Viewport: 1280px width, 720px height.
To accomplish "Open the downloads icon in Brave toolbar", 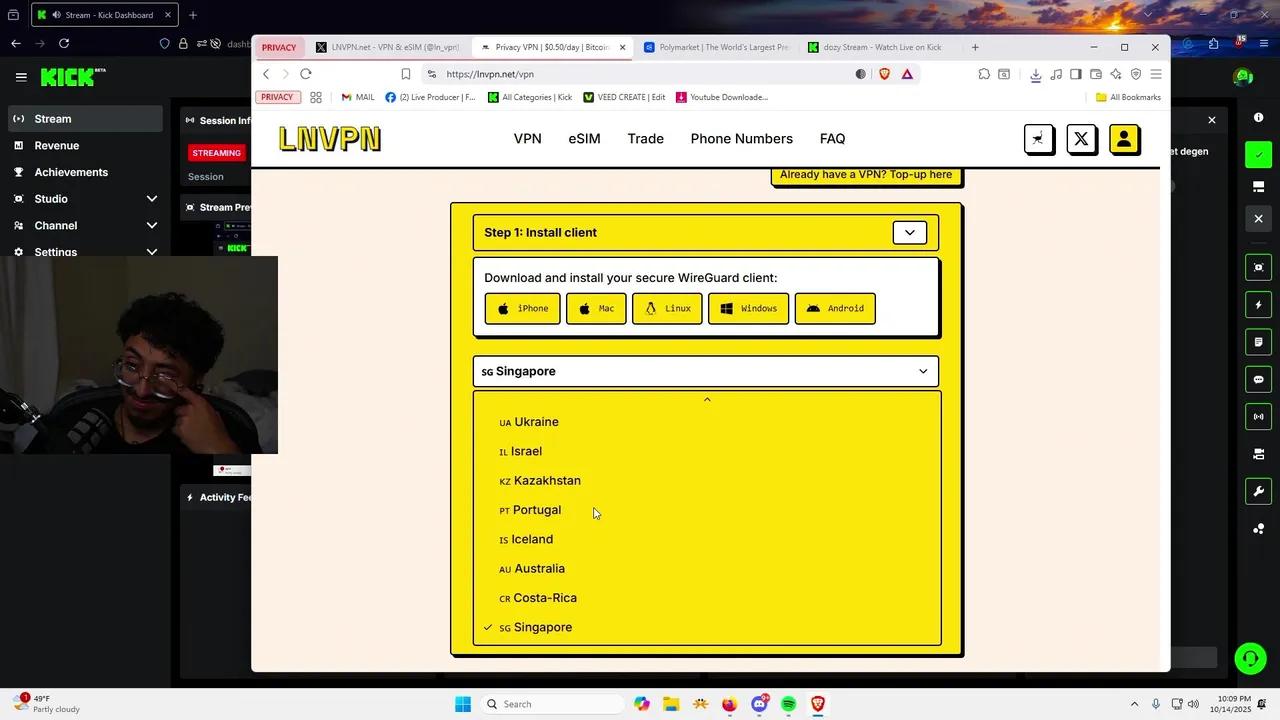I will point(1036,74).
